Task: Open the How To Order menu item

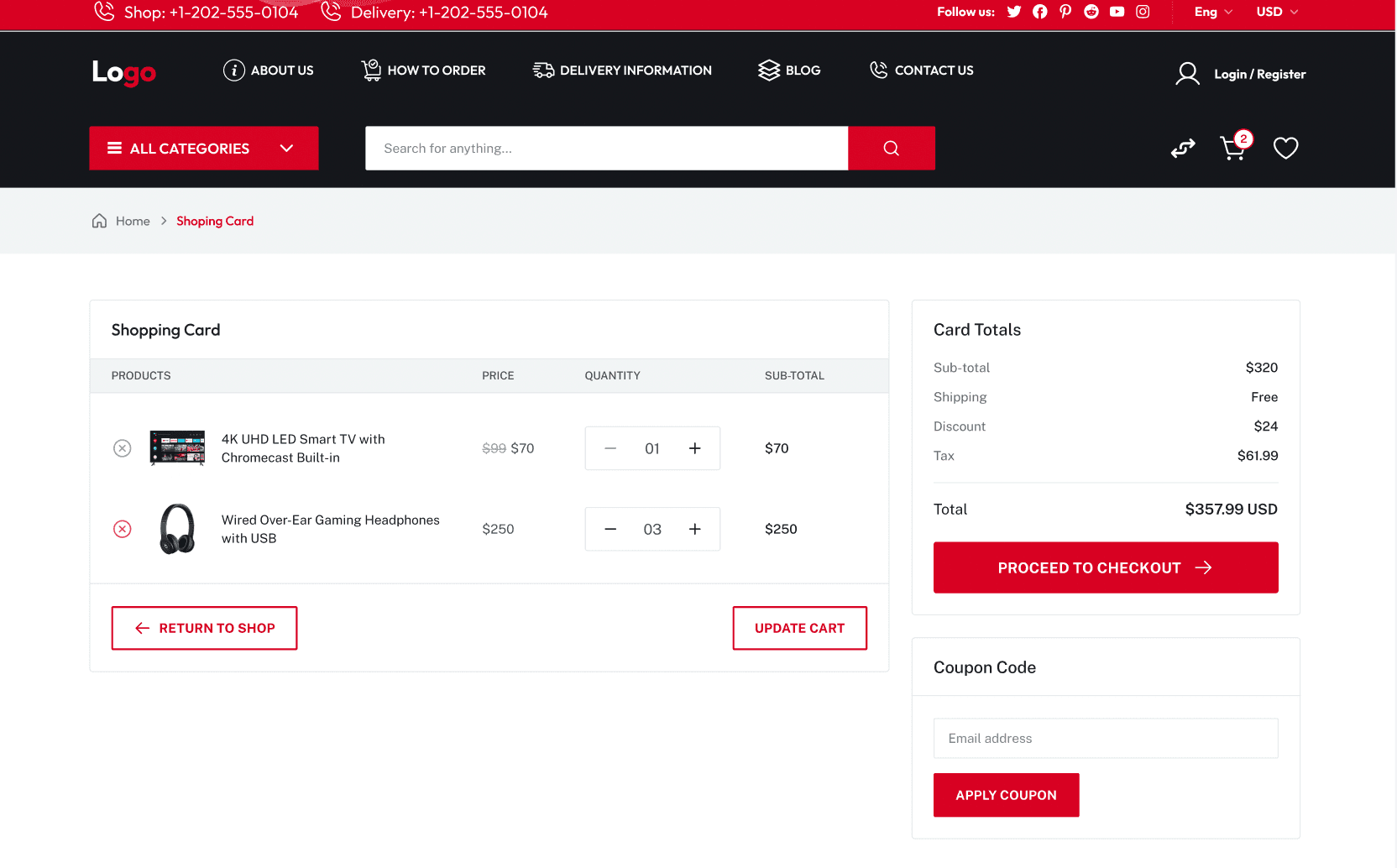Action: pos(423,71)
